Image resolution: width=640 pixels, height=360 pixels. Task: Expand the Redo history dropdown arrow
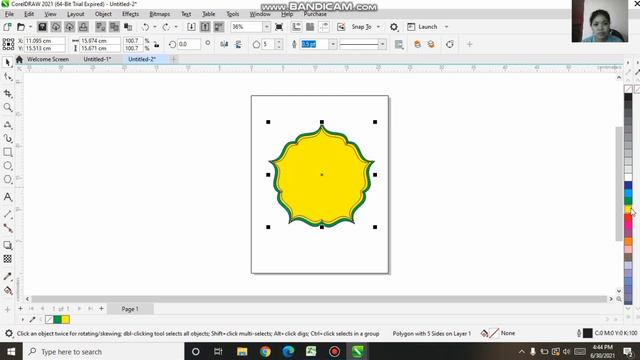(x=176, y=27)
